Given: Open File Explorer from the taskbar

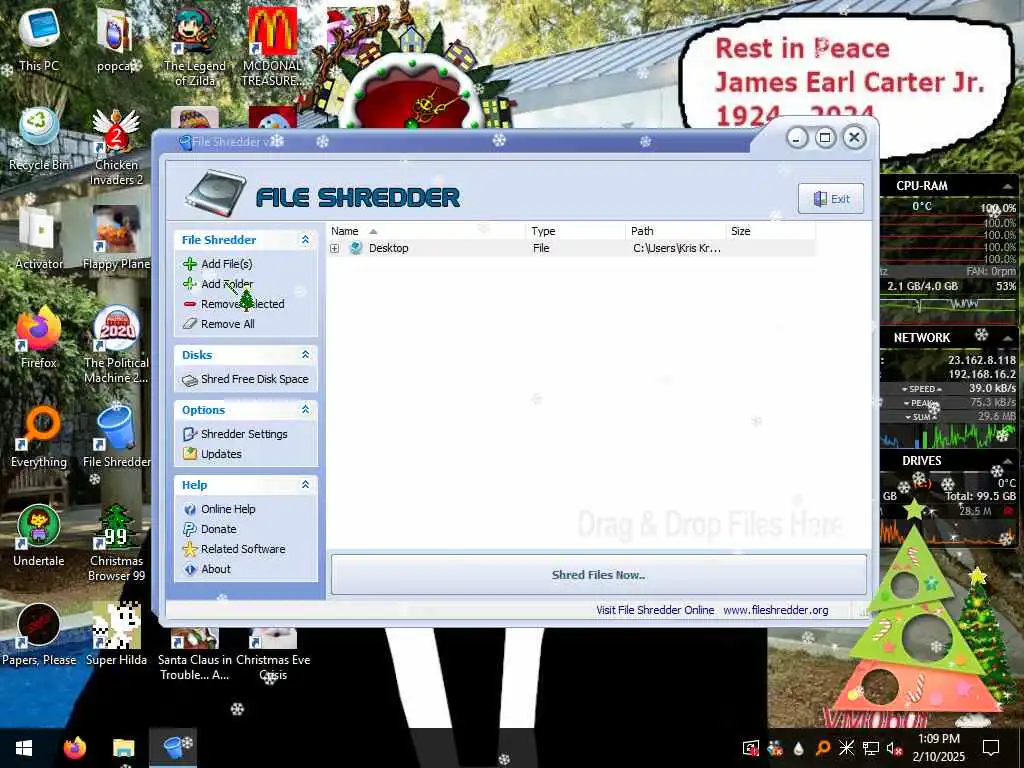Looking at the screenshot, I should 123,748.
